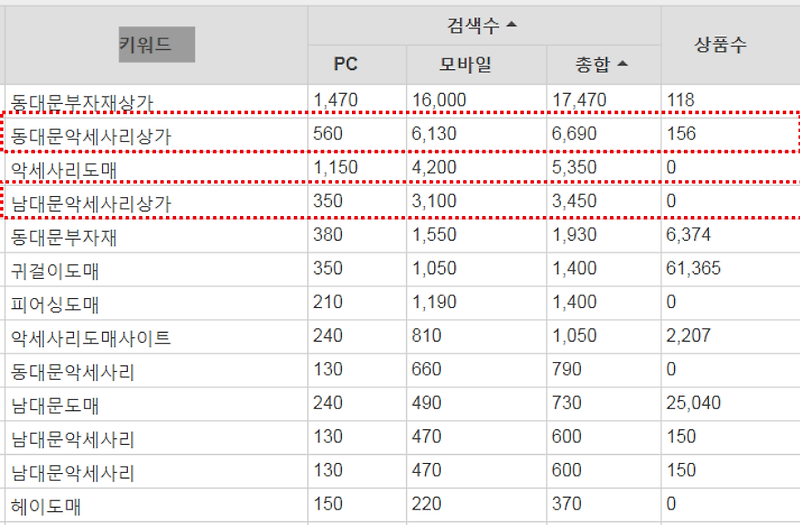
Task: Click PC value 1,470
Action: point(335,100)
